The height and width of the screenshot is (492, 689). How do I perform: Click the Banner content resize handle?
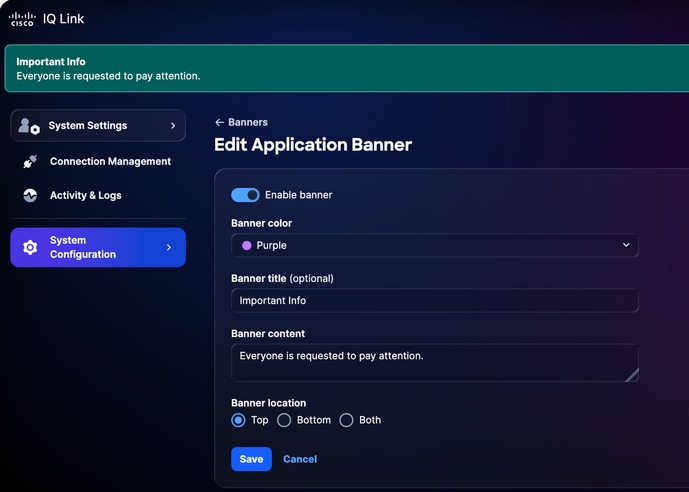[x=632, y=376]
